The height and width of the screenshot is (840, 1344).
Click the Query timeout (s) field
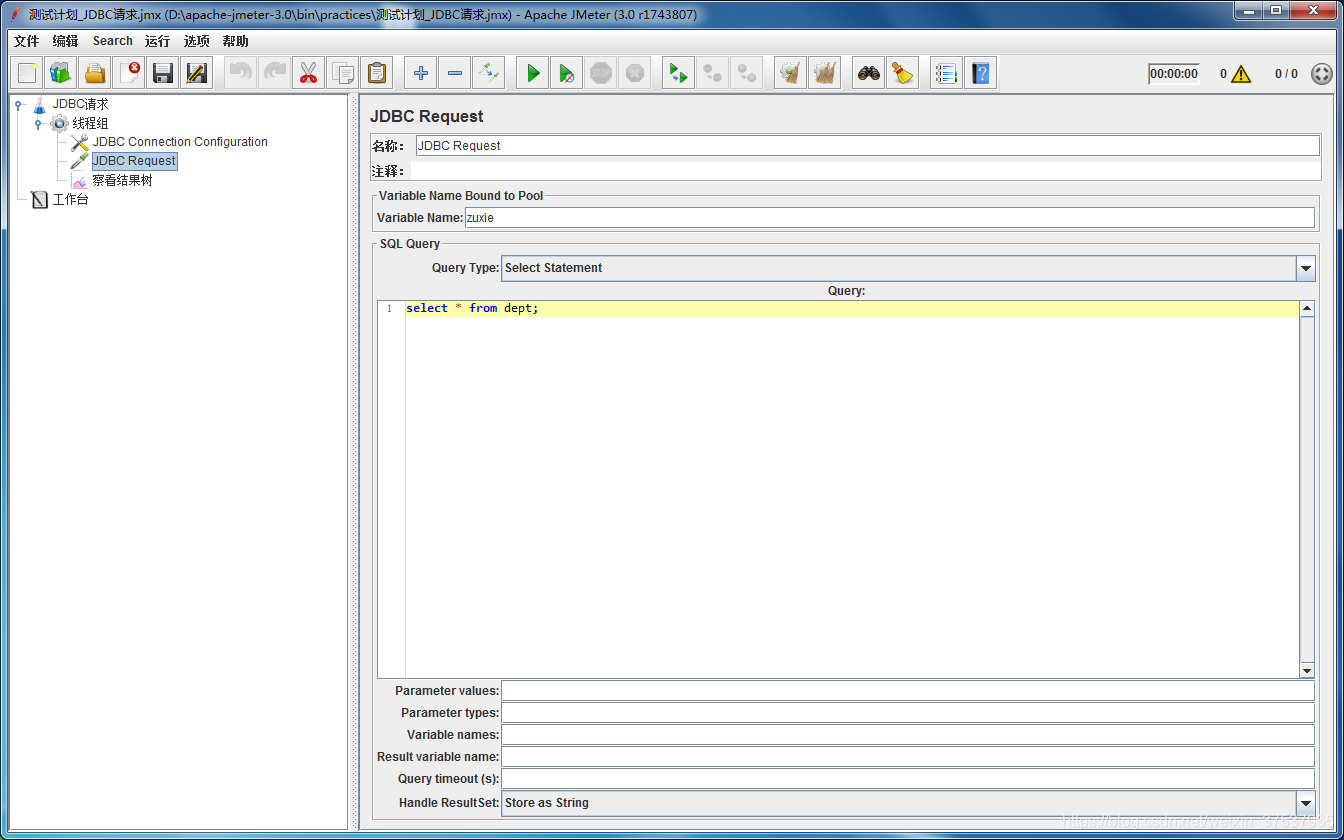point(908,779)
